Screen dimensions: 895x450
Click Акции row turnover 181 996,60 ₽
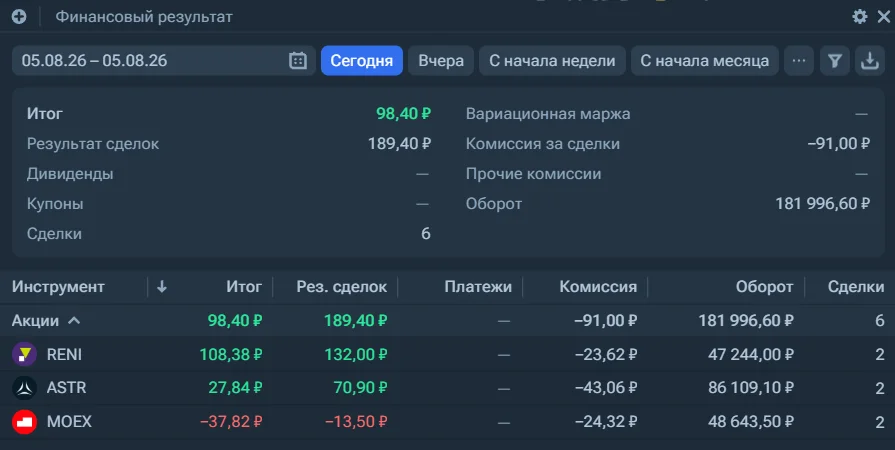pyautogui.click(x=746, y=321)
